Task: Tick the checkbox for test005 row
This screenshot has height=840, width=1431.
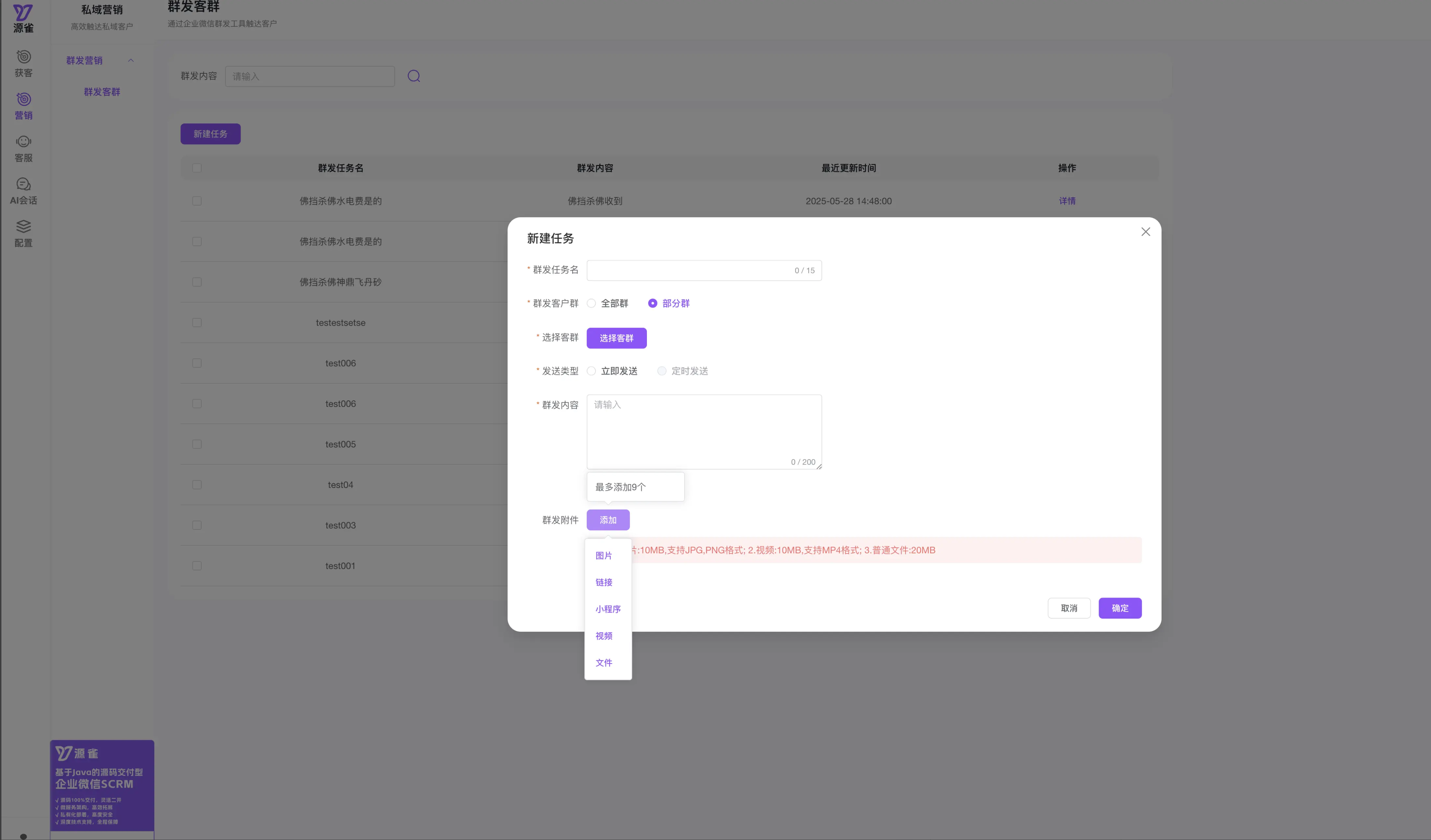Action: [197, 444]
